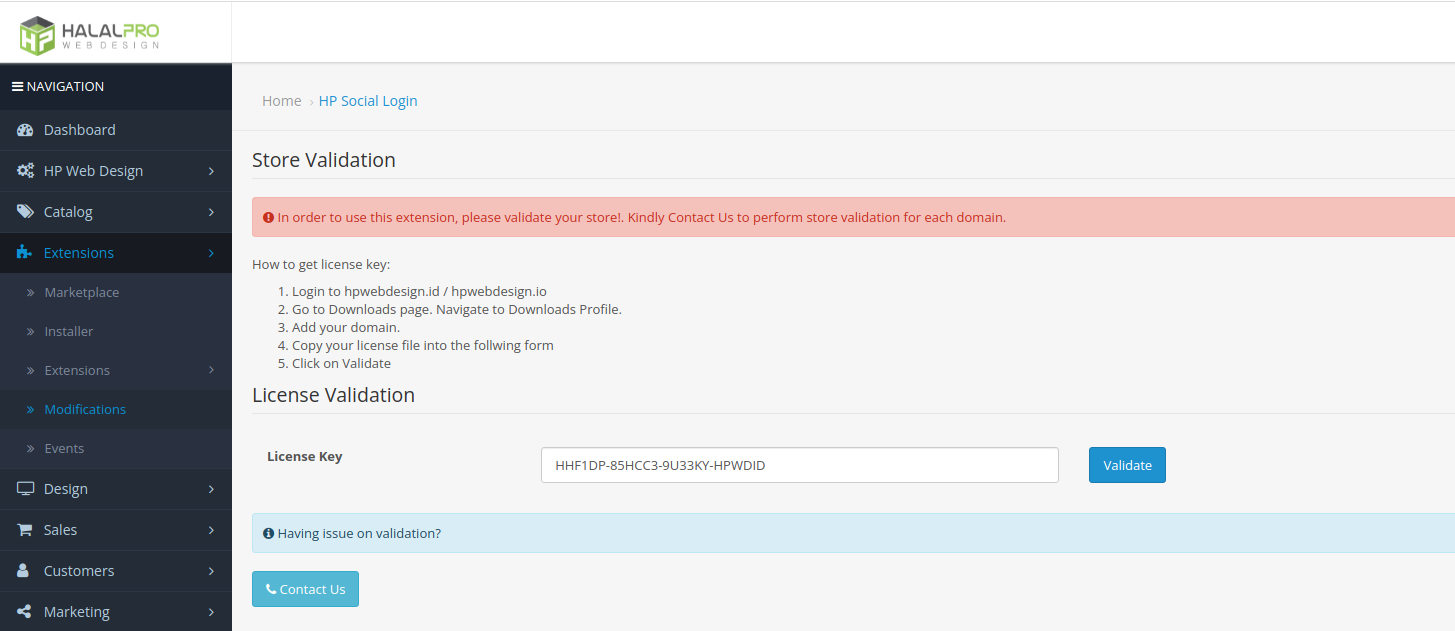Open the Marketplace menu item
Screen dimensions: 1455x631
(81, 292)
